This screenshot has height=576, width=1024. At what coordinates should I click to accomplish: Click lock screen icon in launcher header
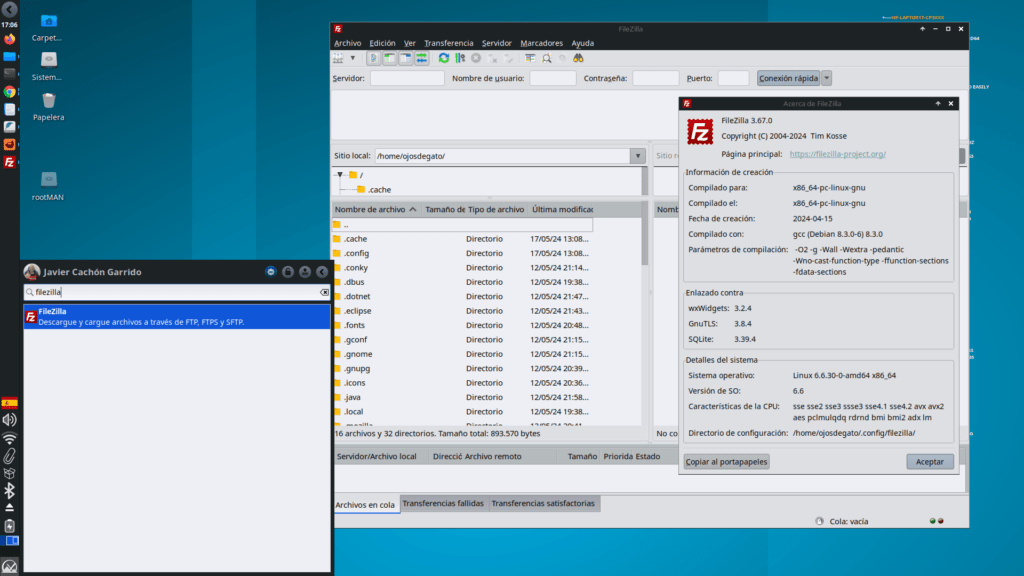pos(288,272)
